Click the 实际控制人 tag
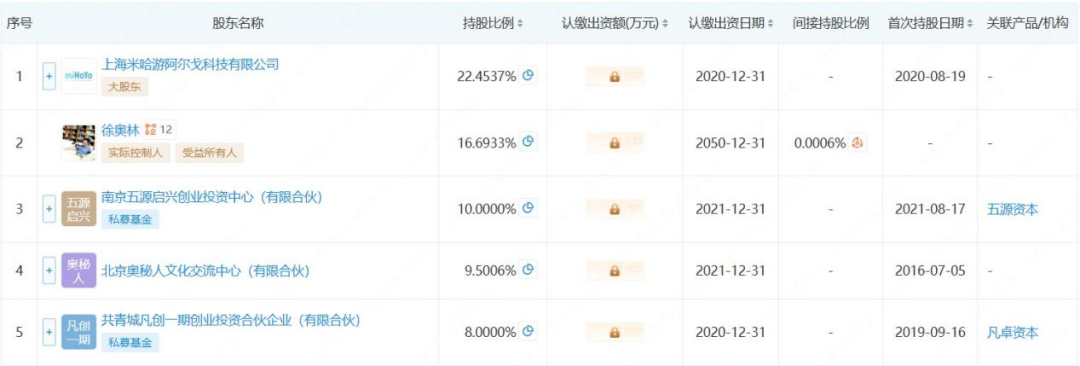 (136, 153)
